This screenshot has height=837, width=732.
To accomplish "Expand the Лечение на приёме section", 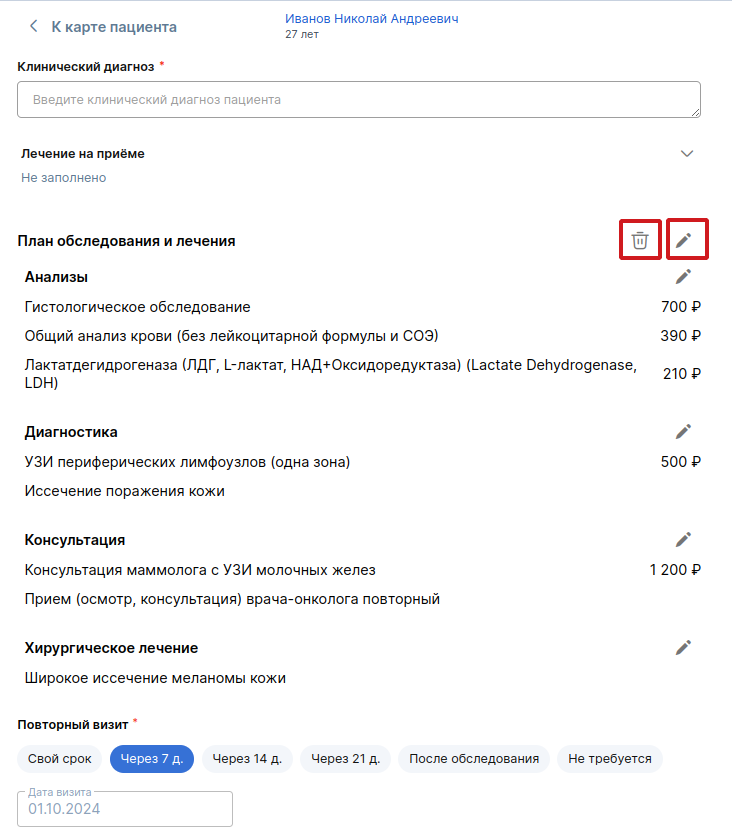I will pyautogui.click(x=687, y=154).
